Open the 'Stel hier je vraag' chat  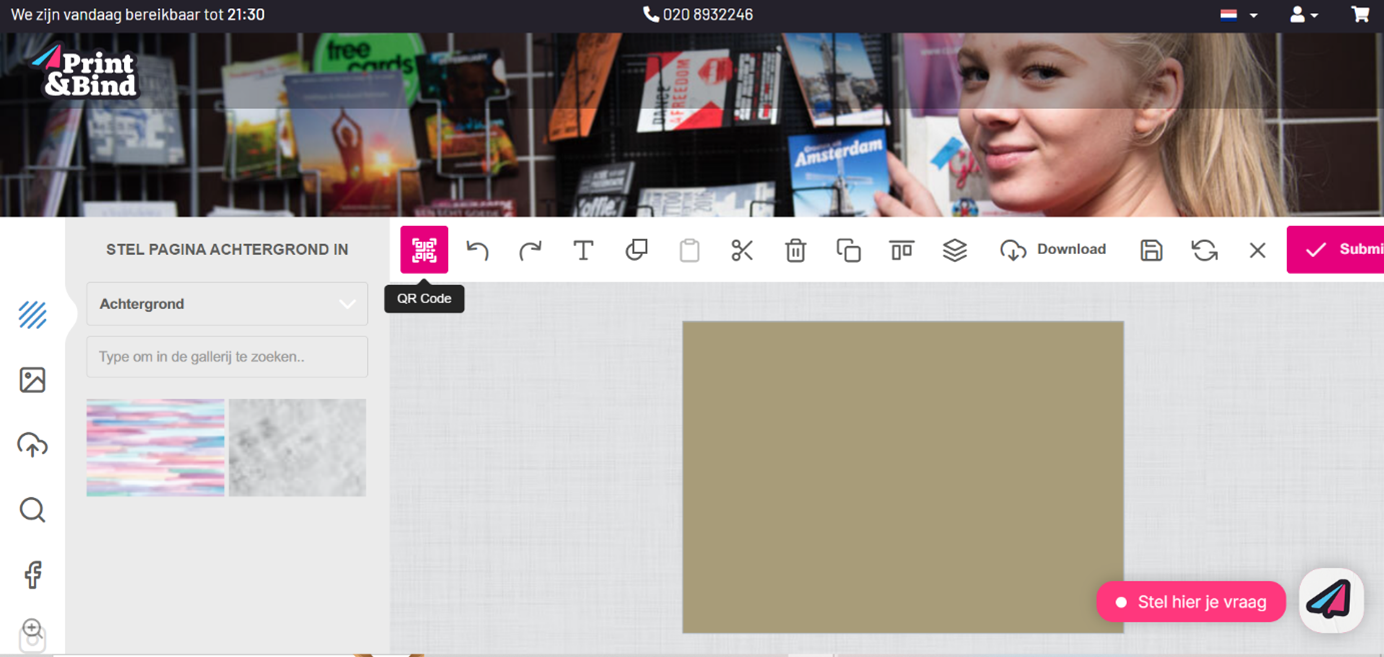[1191, 602]
